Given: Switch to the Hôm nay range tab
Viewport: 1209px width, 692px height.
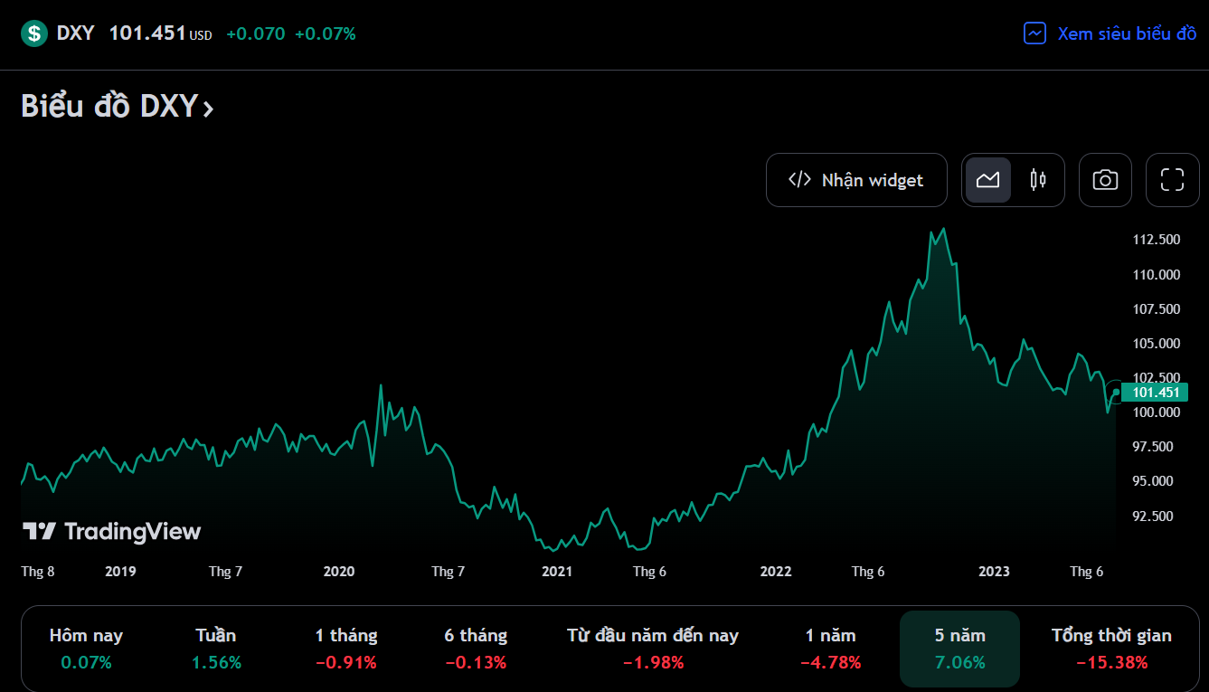Looking at the screenshot, I should [x=85, y=648].
